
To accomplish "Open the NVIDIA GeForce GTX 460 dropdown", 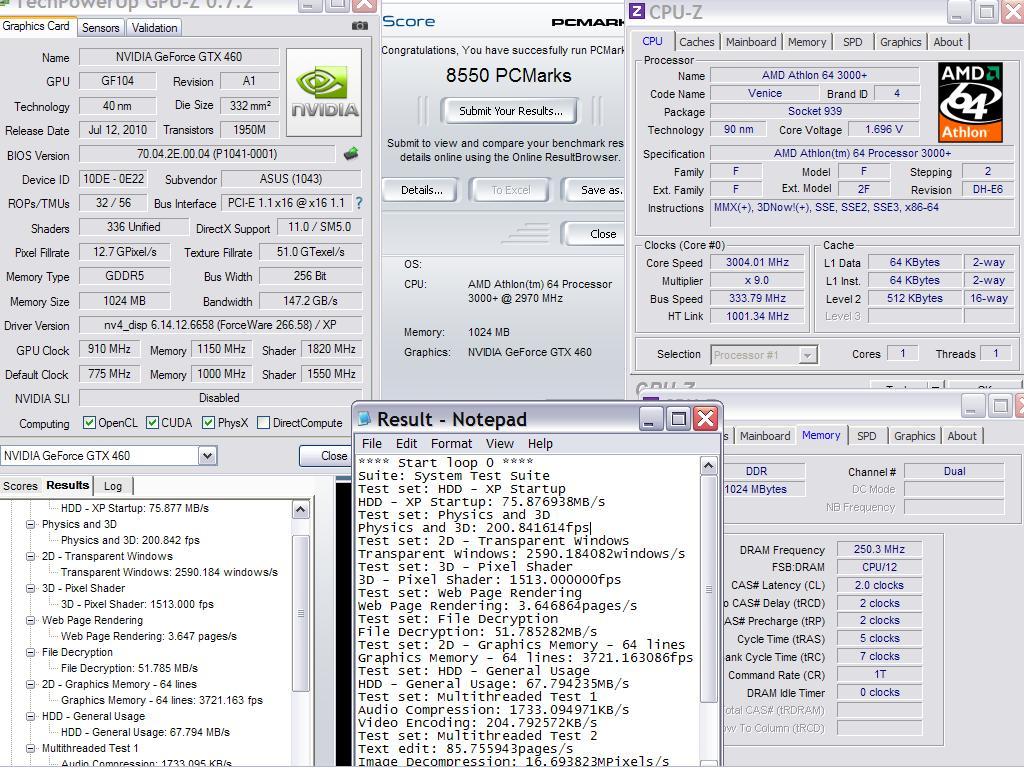I will coord(207,456).
